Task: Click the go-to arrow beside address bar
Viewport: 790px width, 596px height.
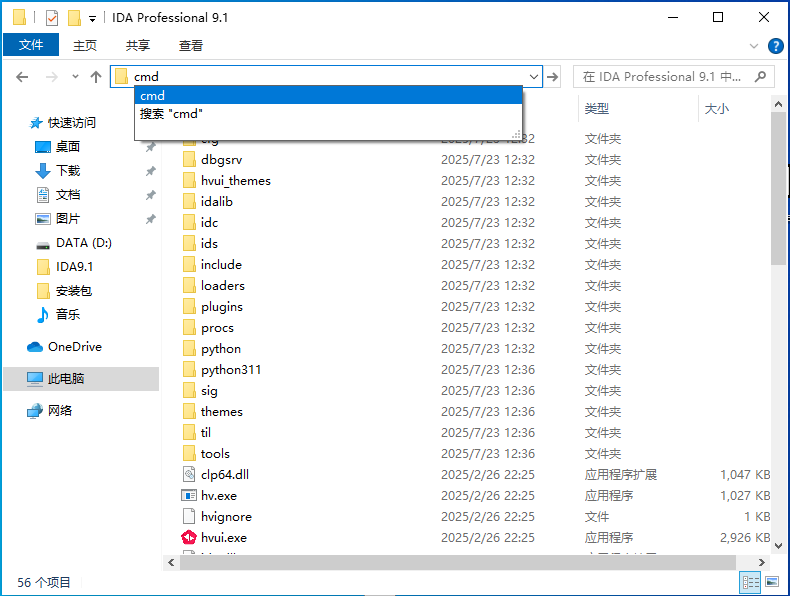Action: [x=552, y=77]
